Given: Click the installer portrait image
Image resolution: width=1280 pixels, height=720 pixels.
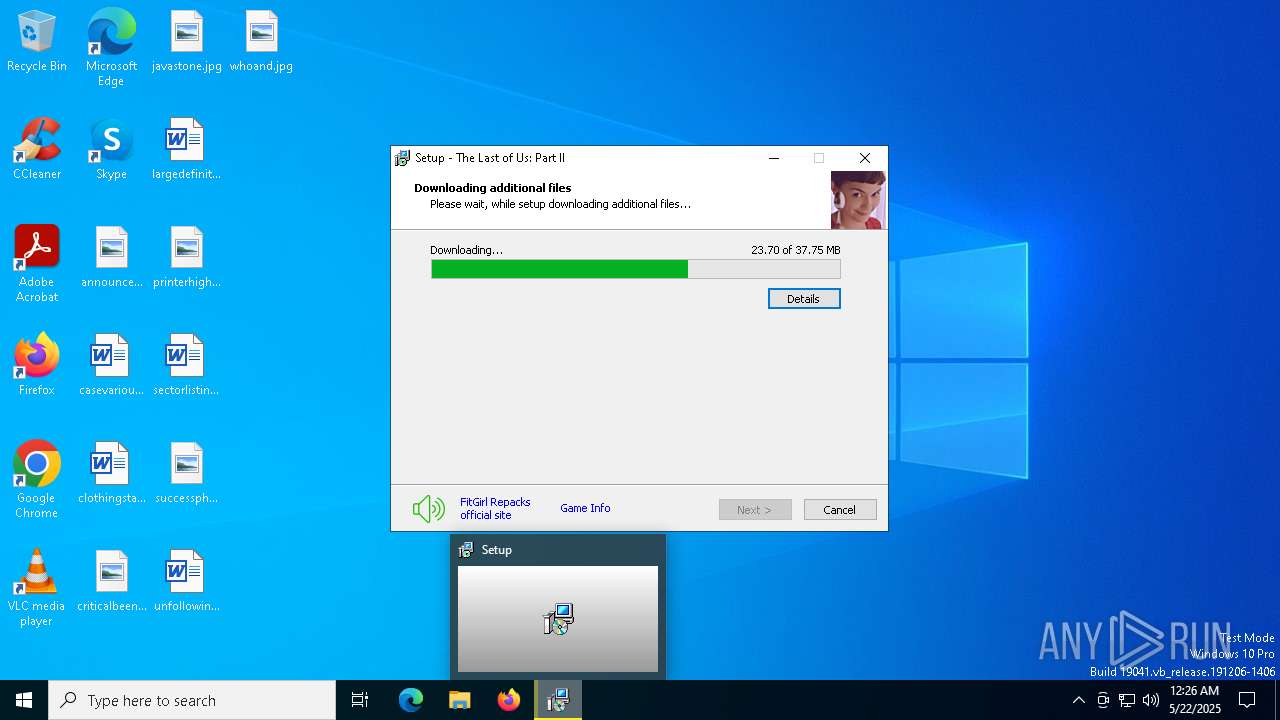Looking at the screenshot, I should coord(858,200).
